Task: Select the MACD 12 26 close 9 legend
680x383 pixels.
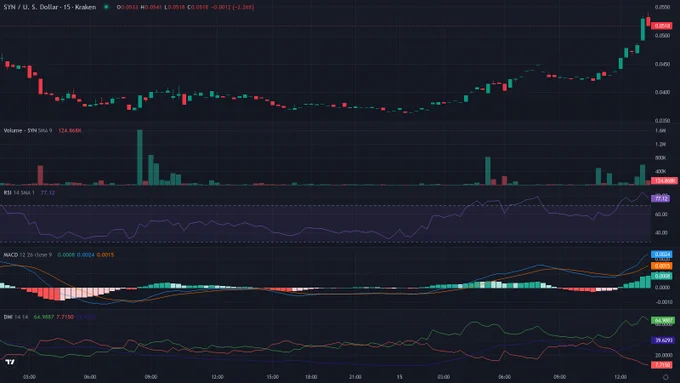Action: [27, 255]
